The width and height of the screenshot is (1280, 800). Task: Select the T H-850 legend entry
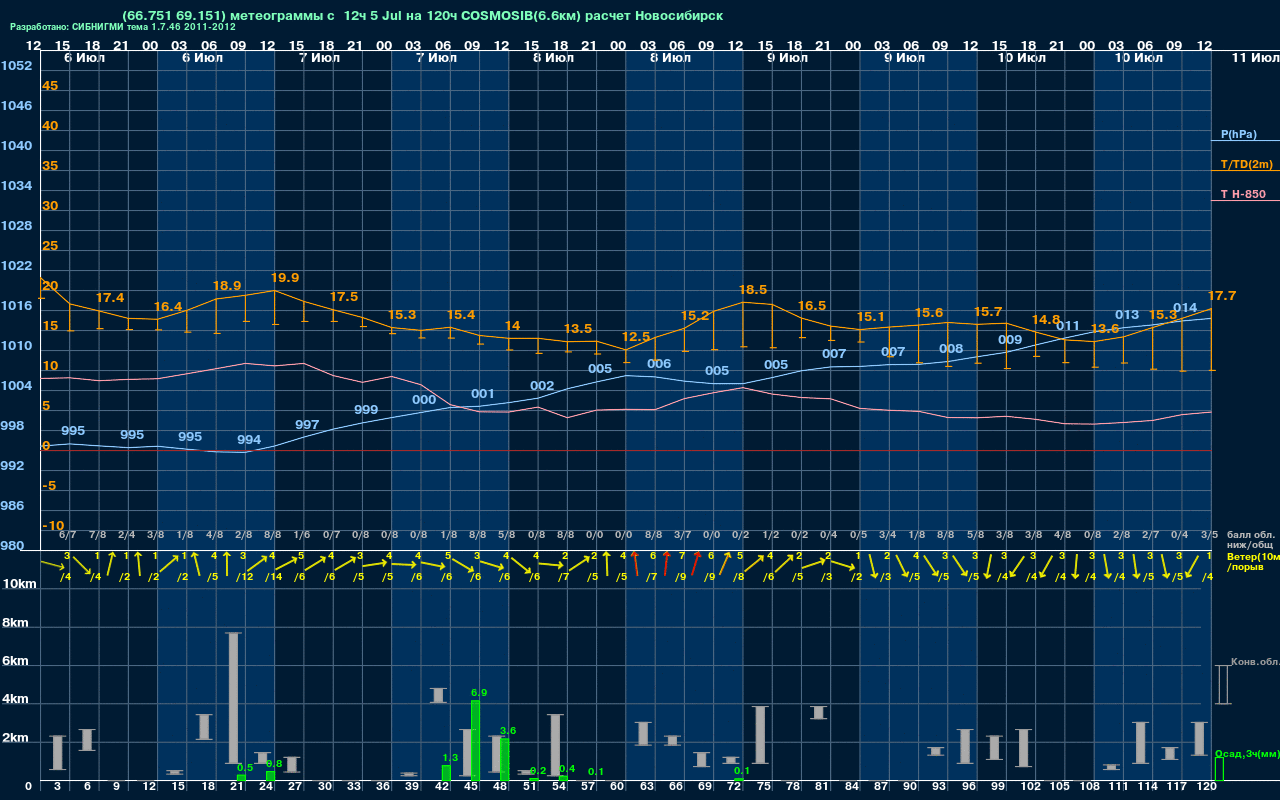1241,194
